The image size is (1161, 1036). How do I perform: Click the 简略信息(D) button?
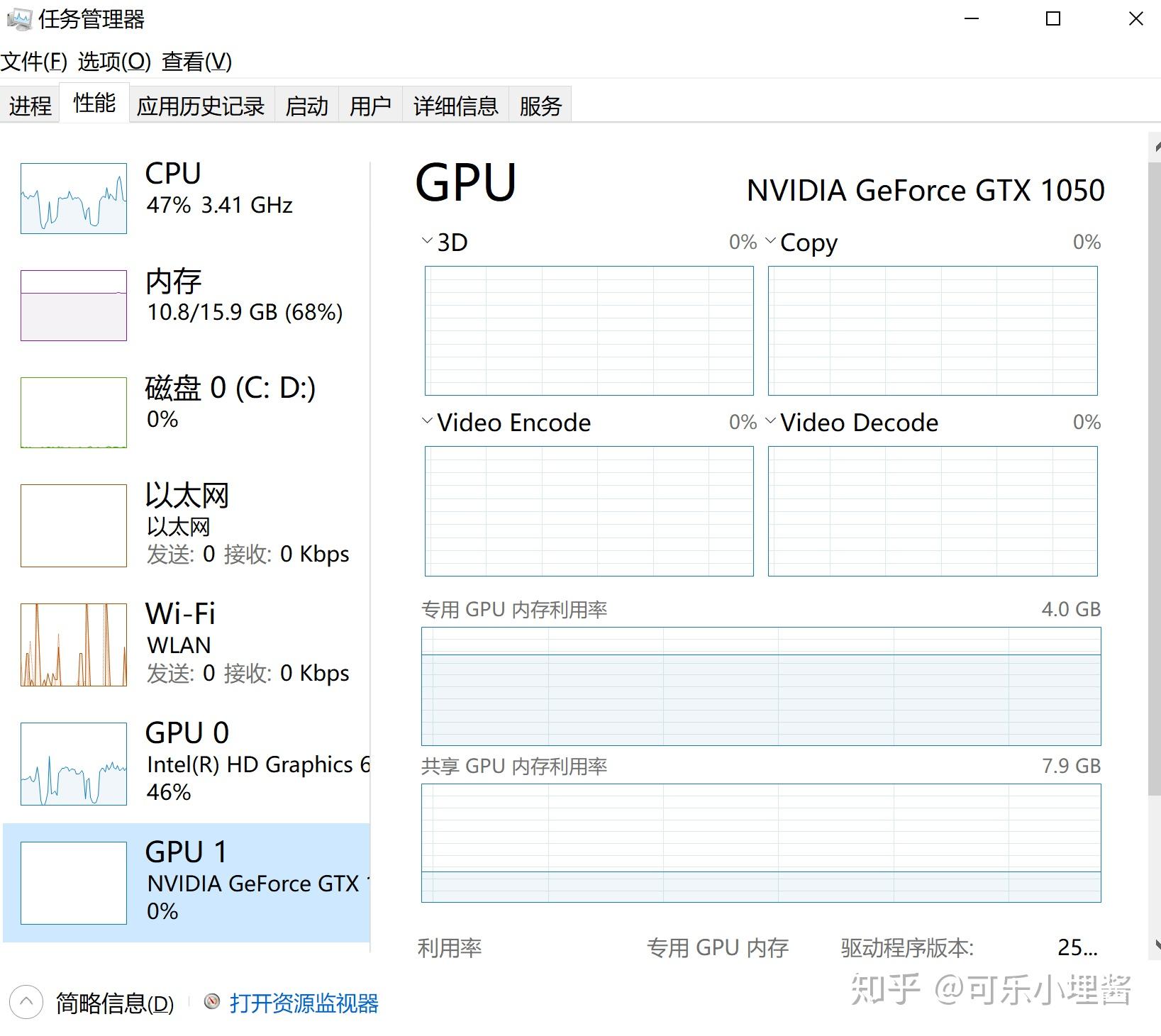coord(114,1003)
